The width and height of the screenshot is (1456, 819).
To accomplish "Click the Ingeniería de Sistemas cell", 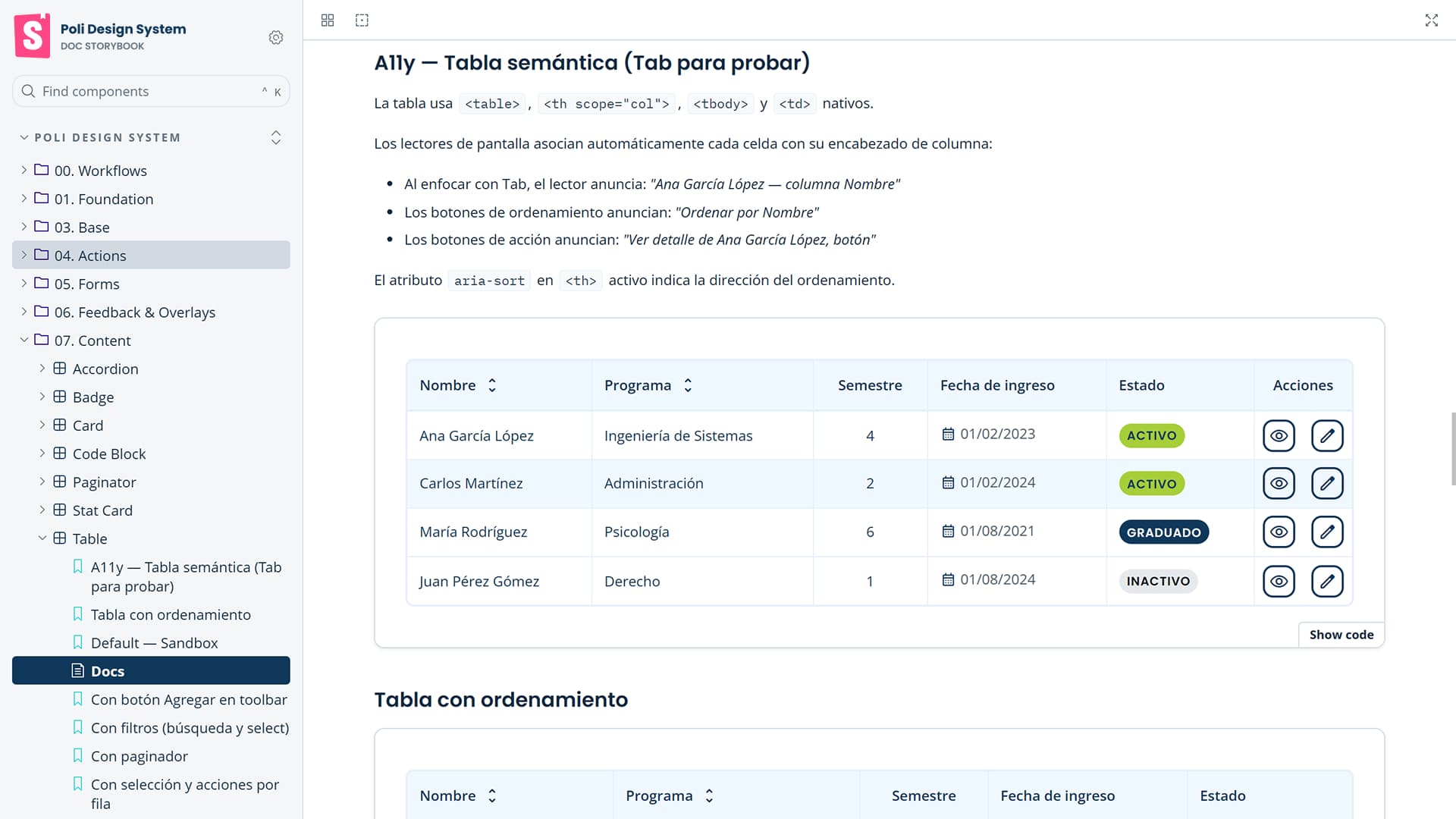I will [702, 435].
